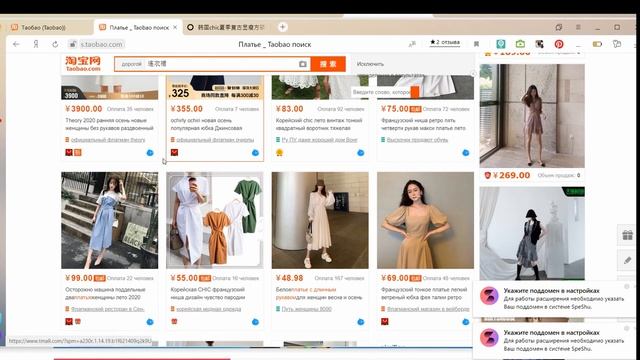The height and width of the screenshot is (360, 640).
Task: Switch to the 韩国chic tab
Action: [227, 27]
